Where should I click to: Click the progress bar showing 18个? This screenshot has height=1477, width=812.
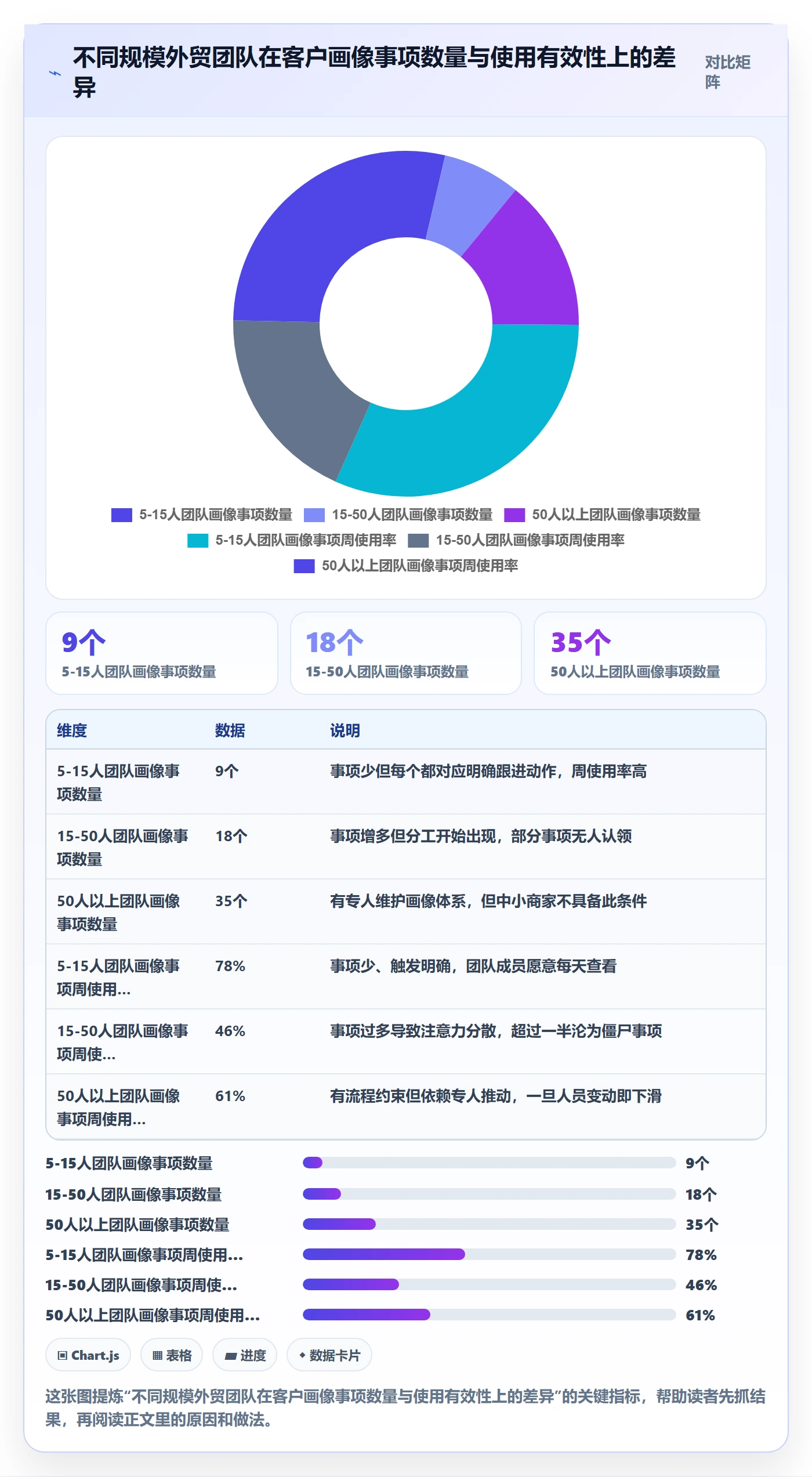[x=490, y=1194]
